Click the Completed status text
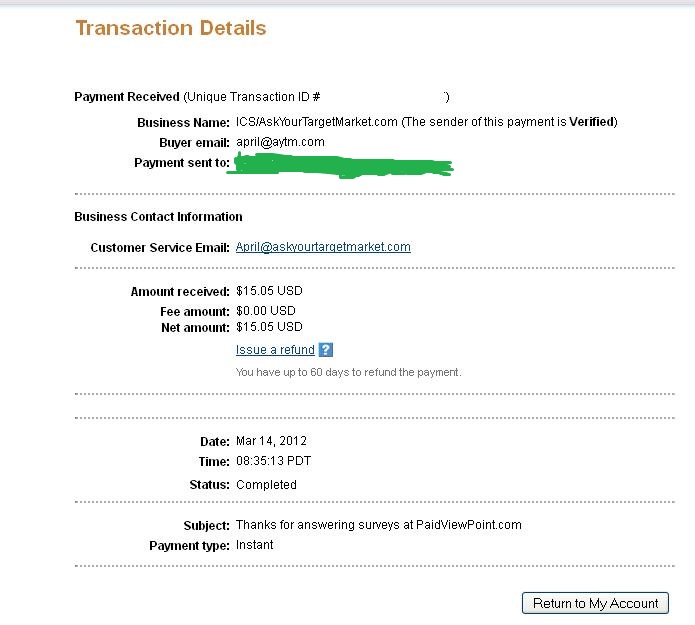The image size is (695, 625). (x=266, y=485)
